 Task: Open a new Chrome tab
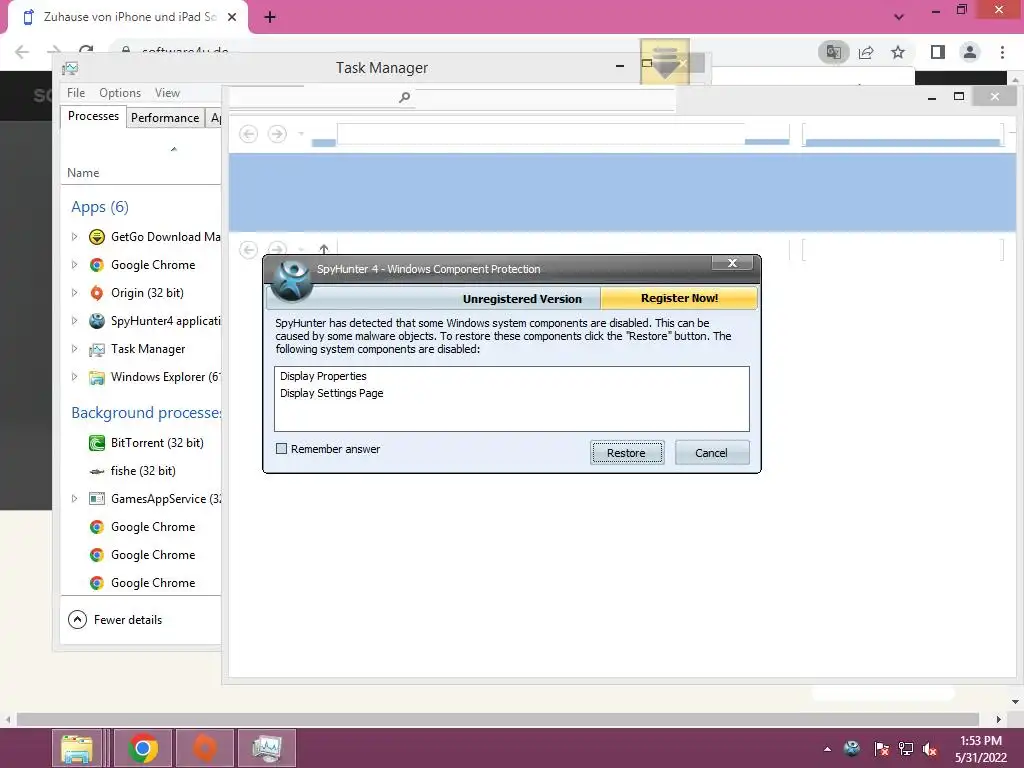[x=270, y=18]
